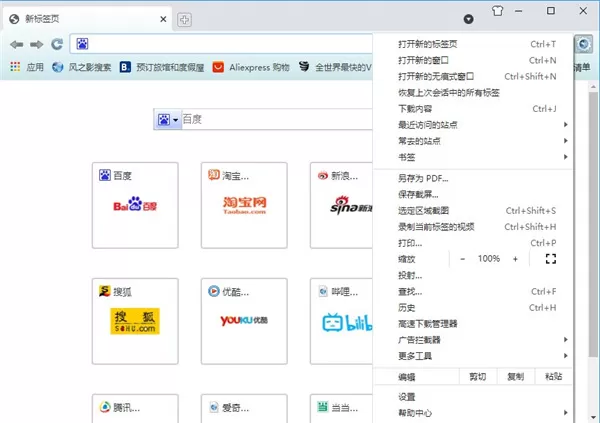Open the 爱奇 speed dial tile
This screenshot has width=600, height=423.
point(244,408)
